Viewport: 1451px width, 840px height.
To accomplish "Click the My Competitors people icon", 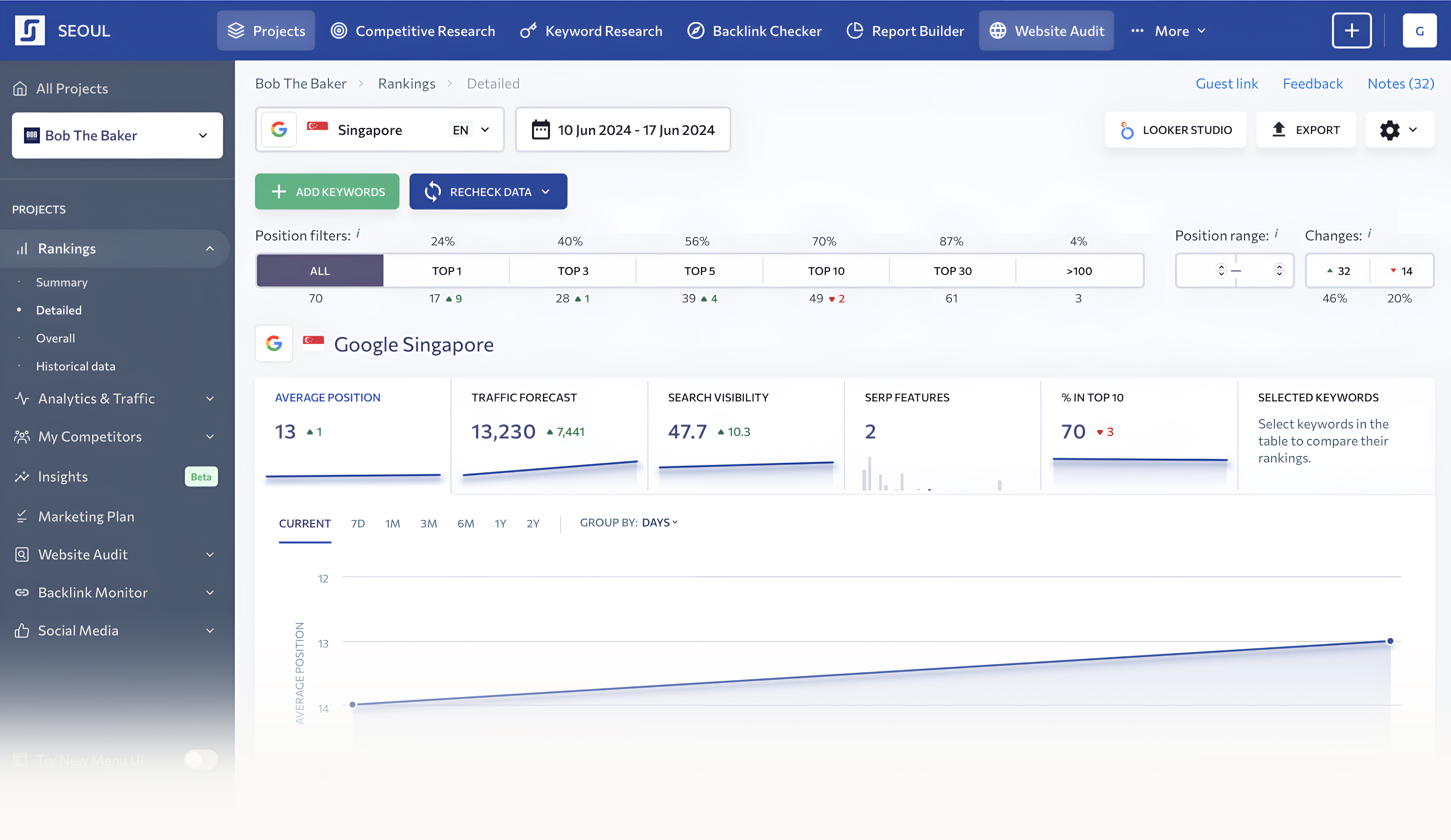I will 22,436.
